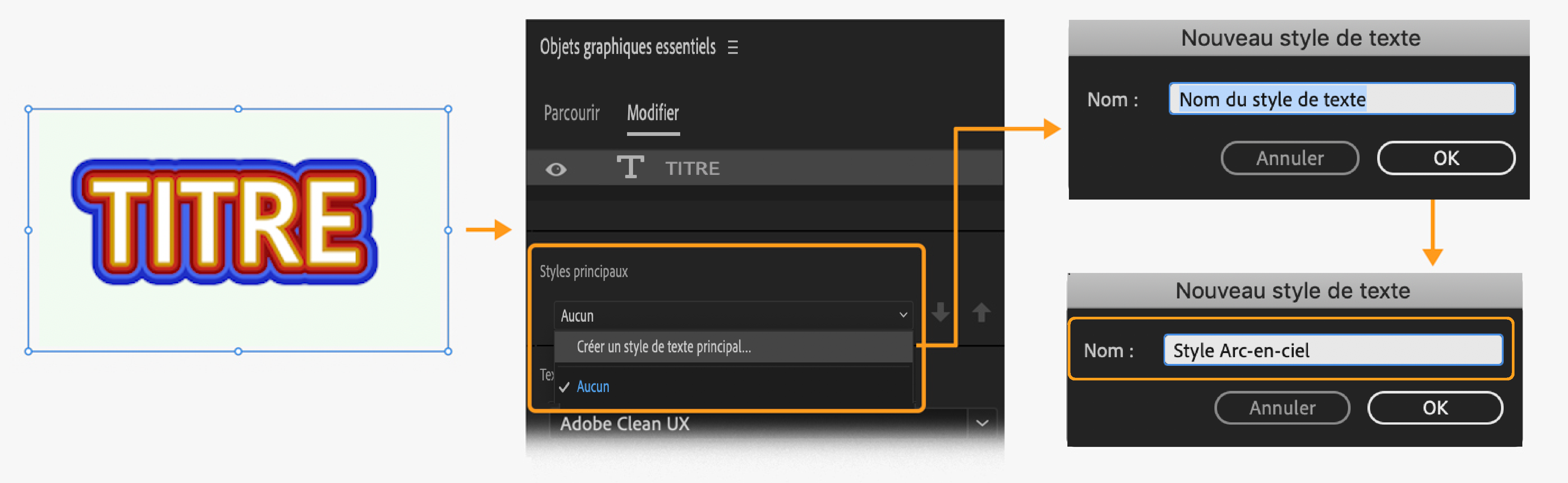Choose Créer un style de texte principal…
This screenshot has height=483, width=1568.
(663, 347)
